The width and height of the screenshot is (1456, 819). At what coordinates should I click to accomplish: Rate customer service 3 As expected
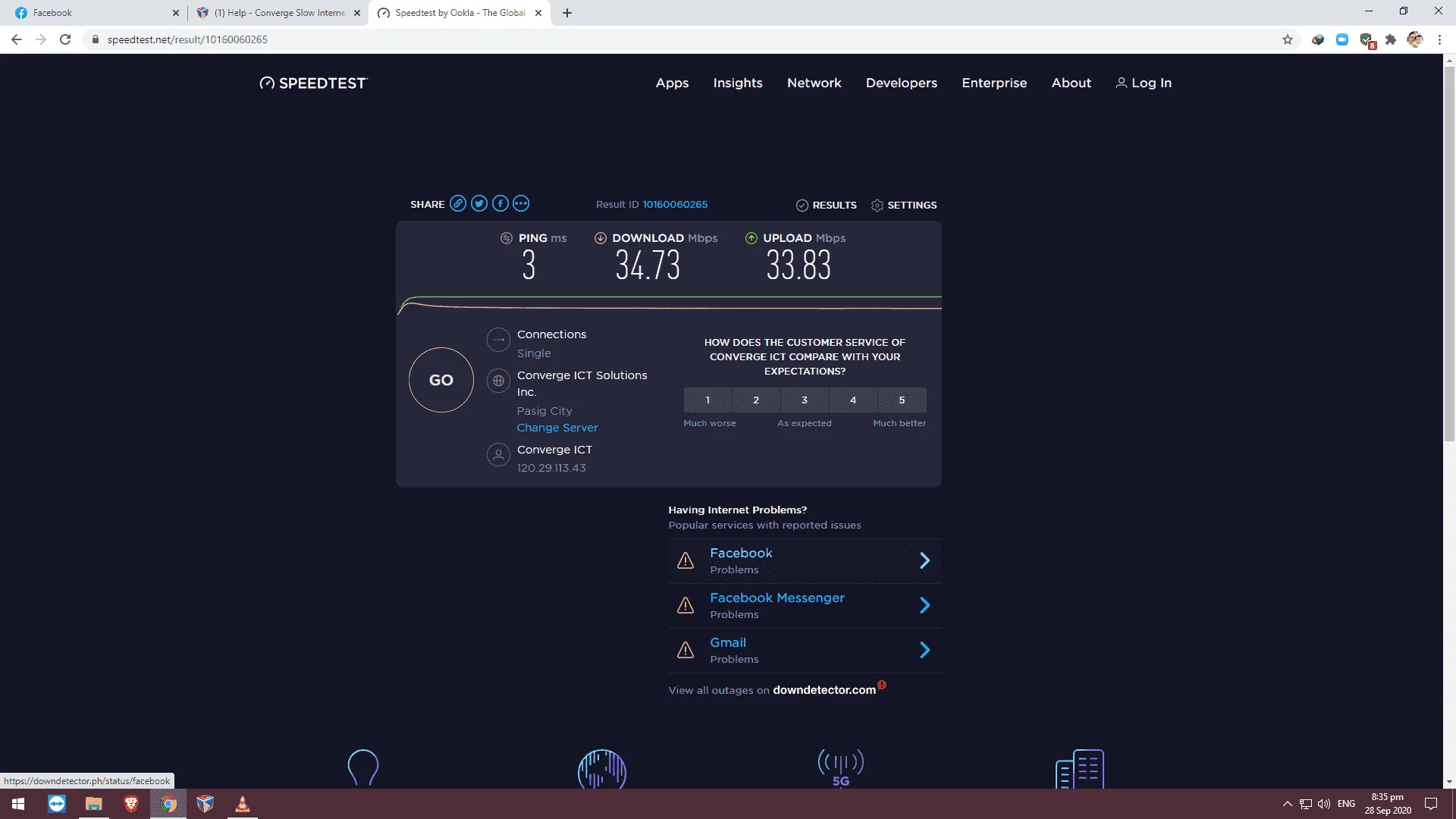(x=805, y=400)
